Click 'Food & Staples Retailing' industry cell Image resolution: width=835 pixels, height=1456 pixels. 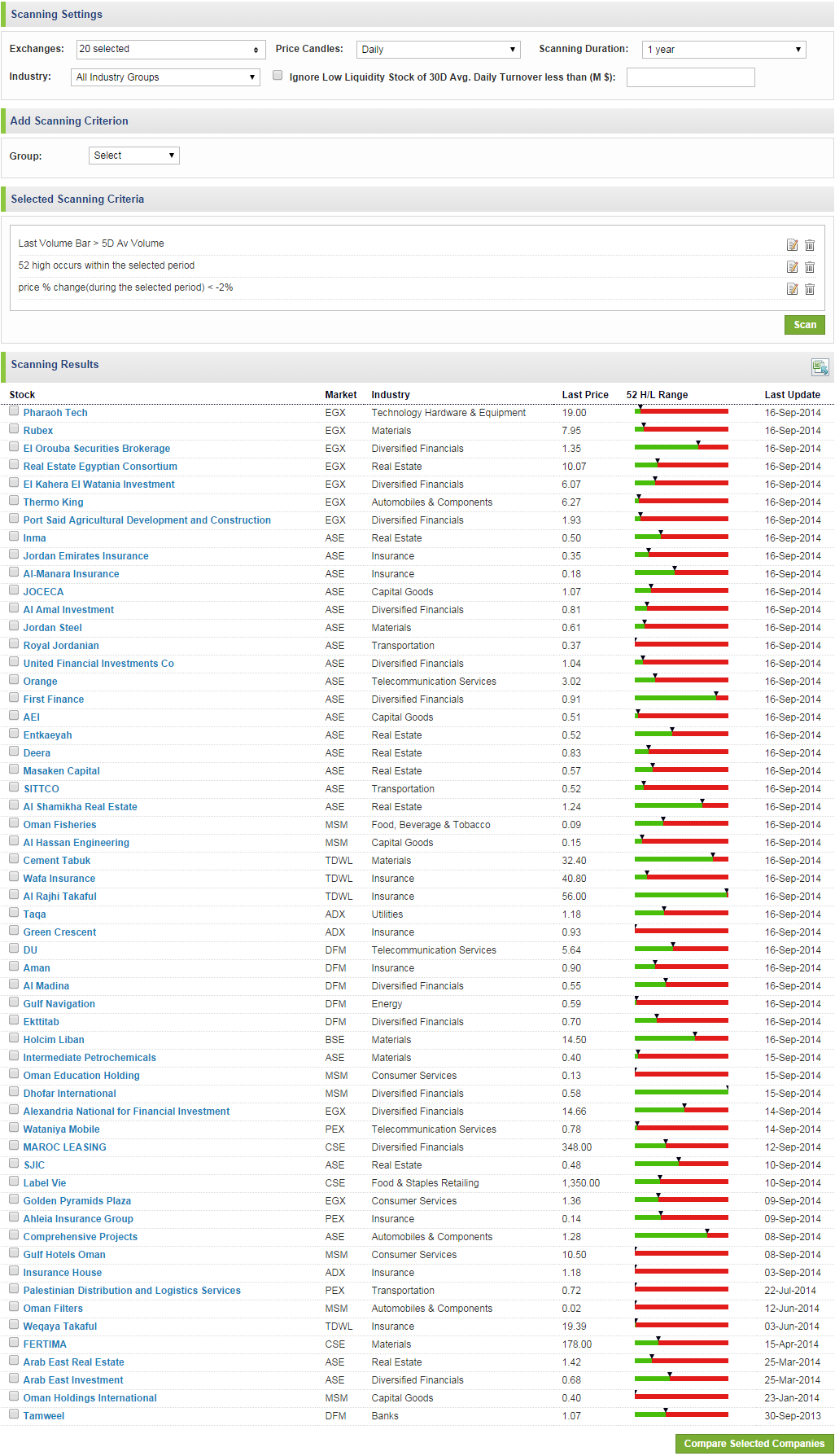(x=425, y=1183)
